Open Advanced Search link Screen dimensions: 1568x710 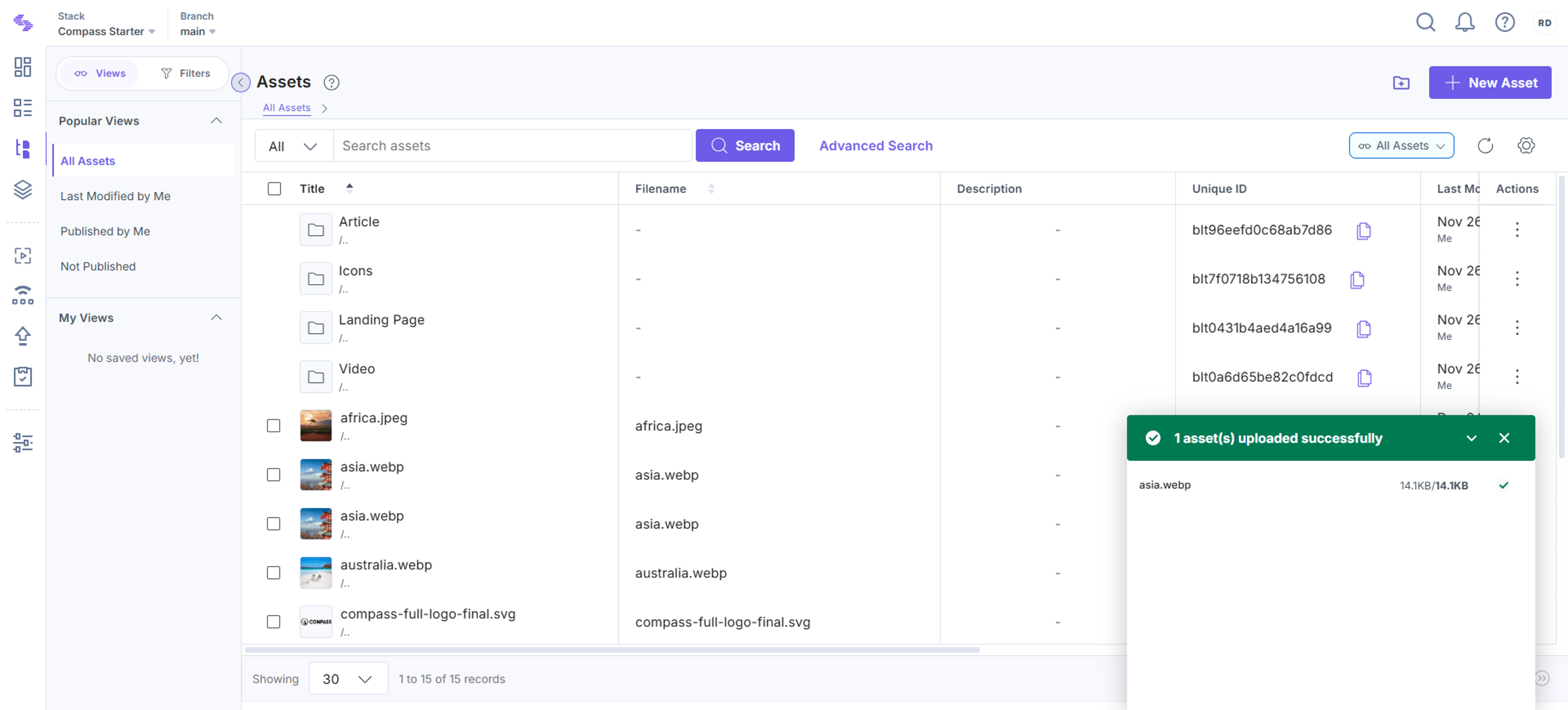click(876, 145)
